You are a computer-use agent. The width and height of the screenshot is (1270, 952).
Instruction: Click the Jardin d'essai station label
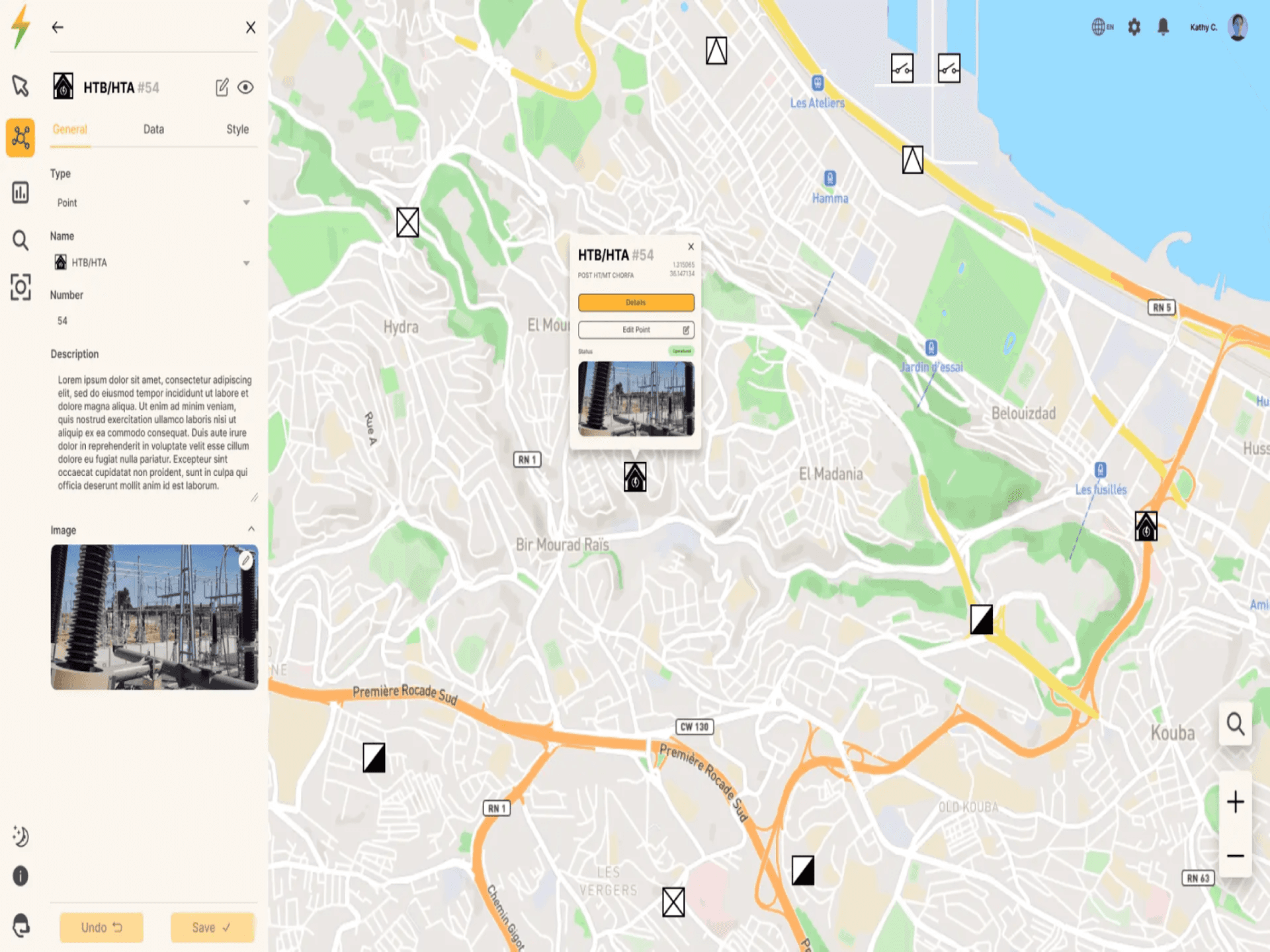(932, 367)
